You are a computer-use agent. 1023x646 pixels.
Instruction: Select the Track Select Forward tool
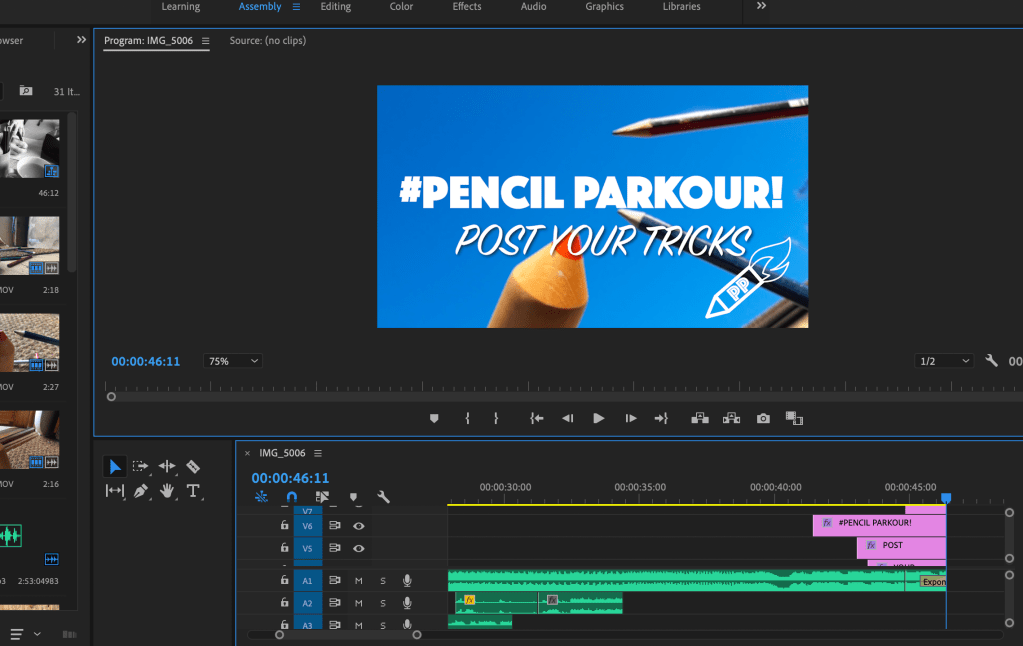141,466
